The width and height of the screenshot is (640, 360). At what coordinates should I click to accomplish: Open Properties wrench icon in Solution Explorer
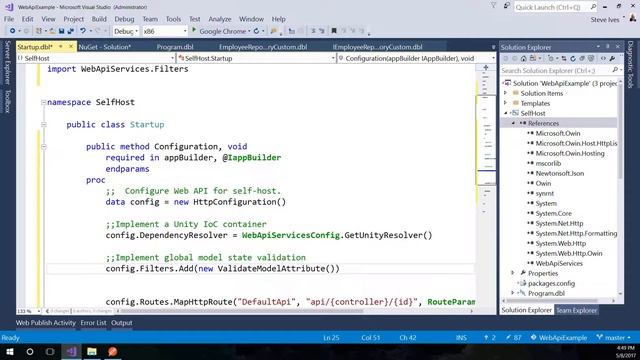pos(612,59)
